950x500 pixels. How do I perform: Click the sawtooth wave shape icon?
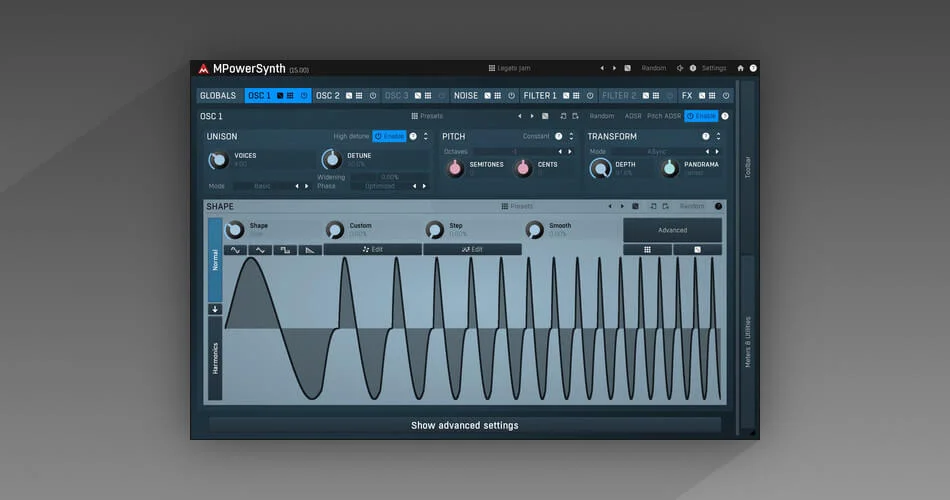click(x=310, y=250)
